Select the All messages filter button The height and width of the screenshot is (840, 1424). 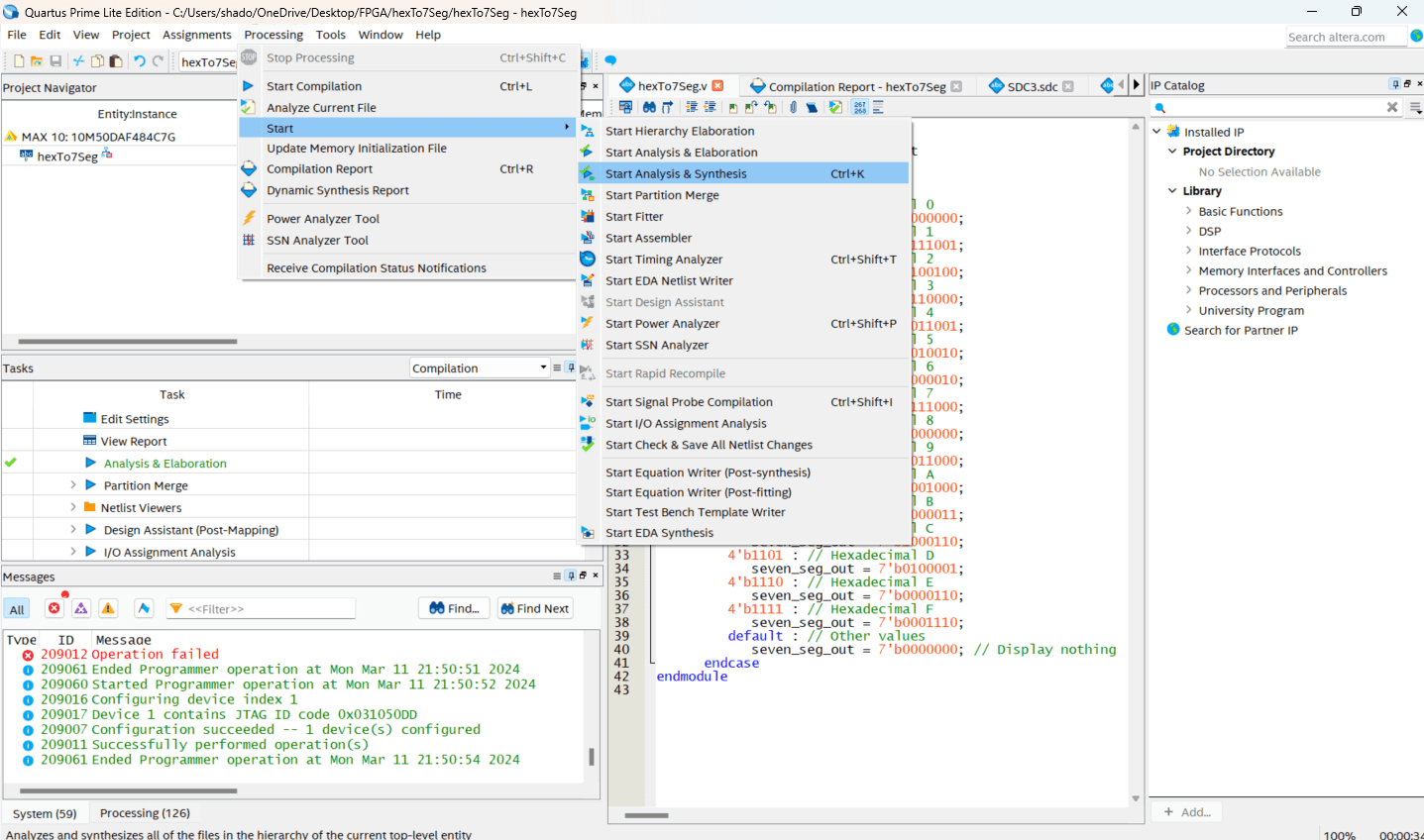coord(17,609)
